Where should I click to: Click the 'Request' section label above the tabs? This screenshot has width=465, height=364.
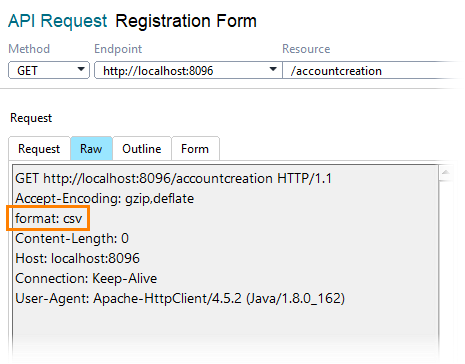[x=31, y=118]
